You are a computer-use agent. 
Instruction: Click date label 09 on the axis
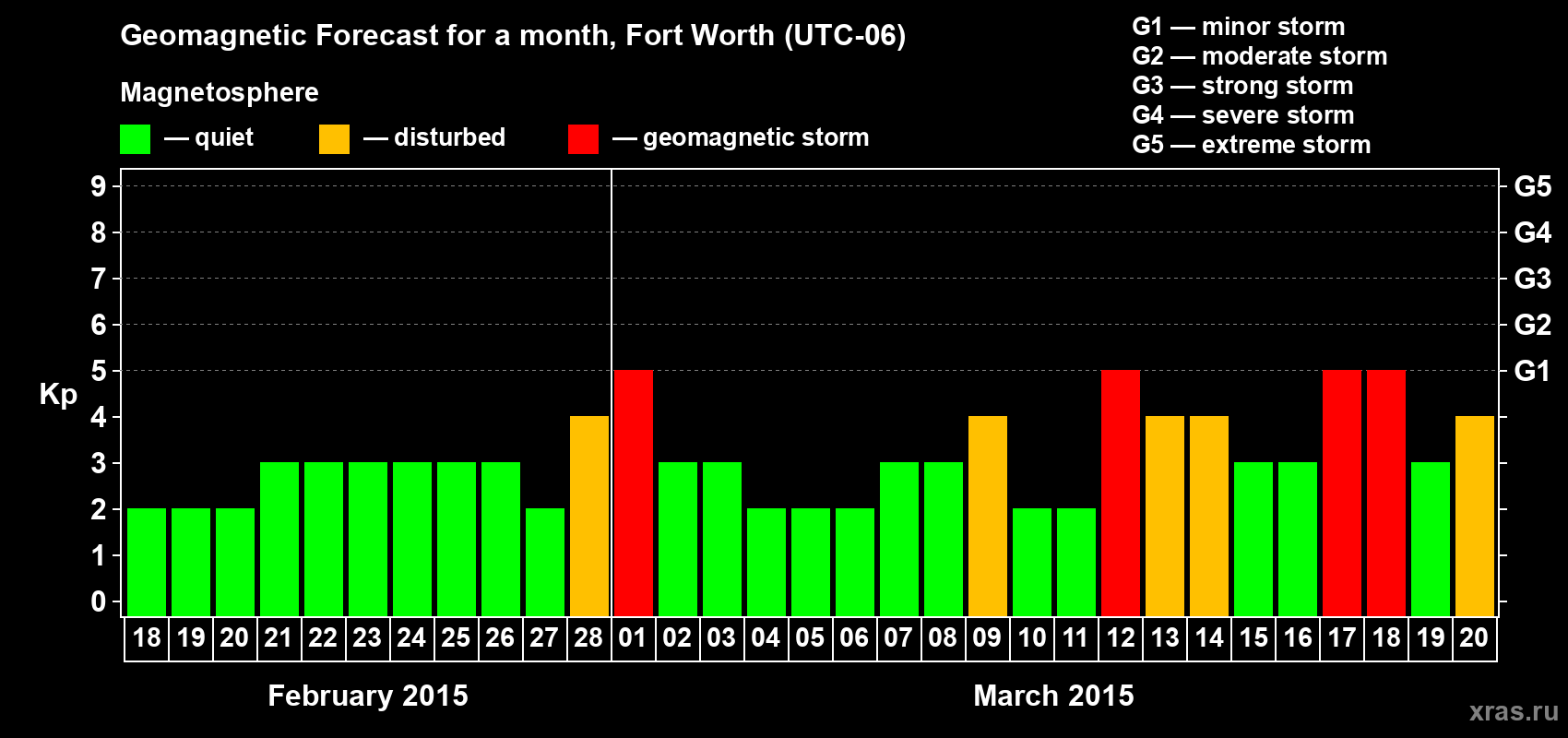(x=988, y=638)
